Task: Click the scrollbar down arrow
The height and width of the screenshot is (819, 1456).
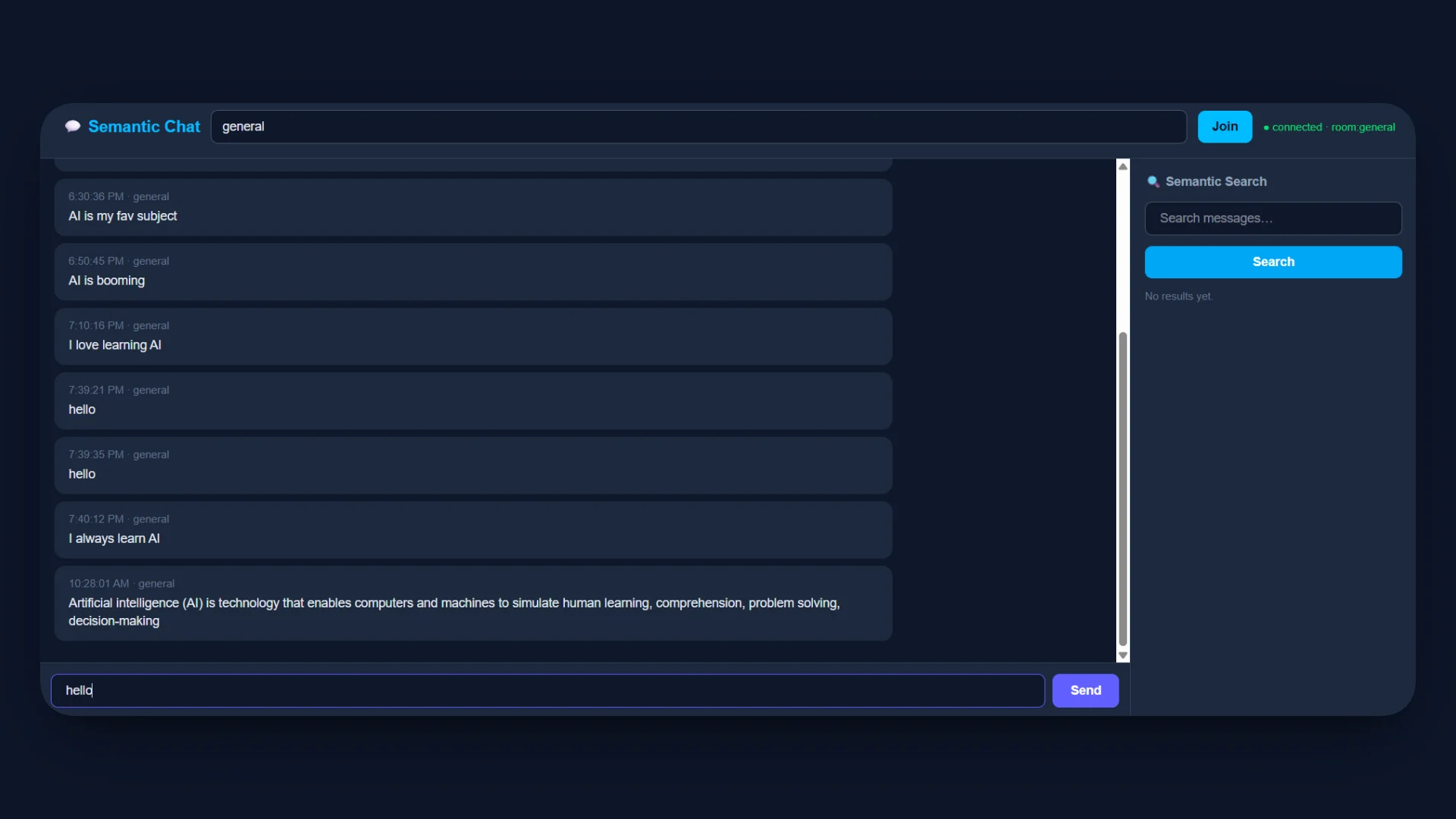Action: coord(1122,655)
